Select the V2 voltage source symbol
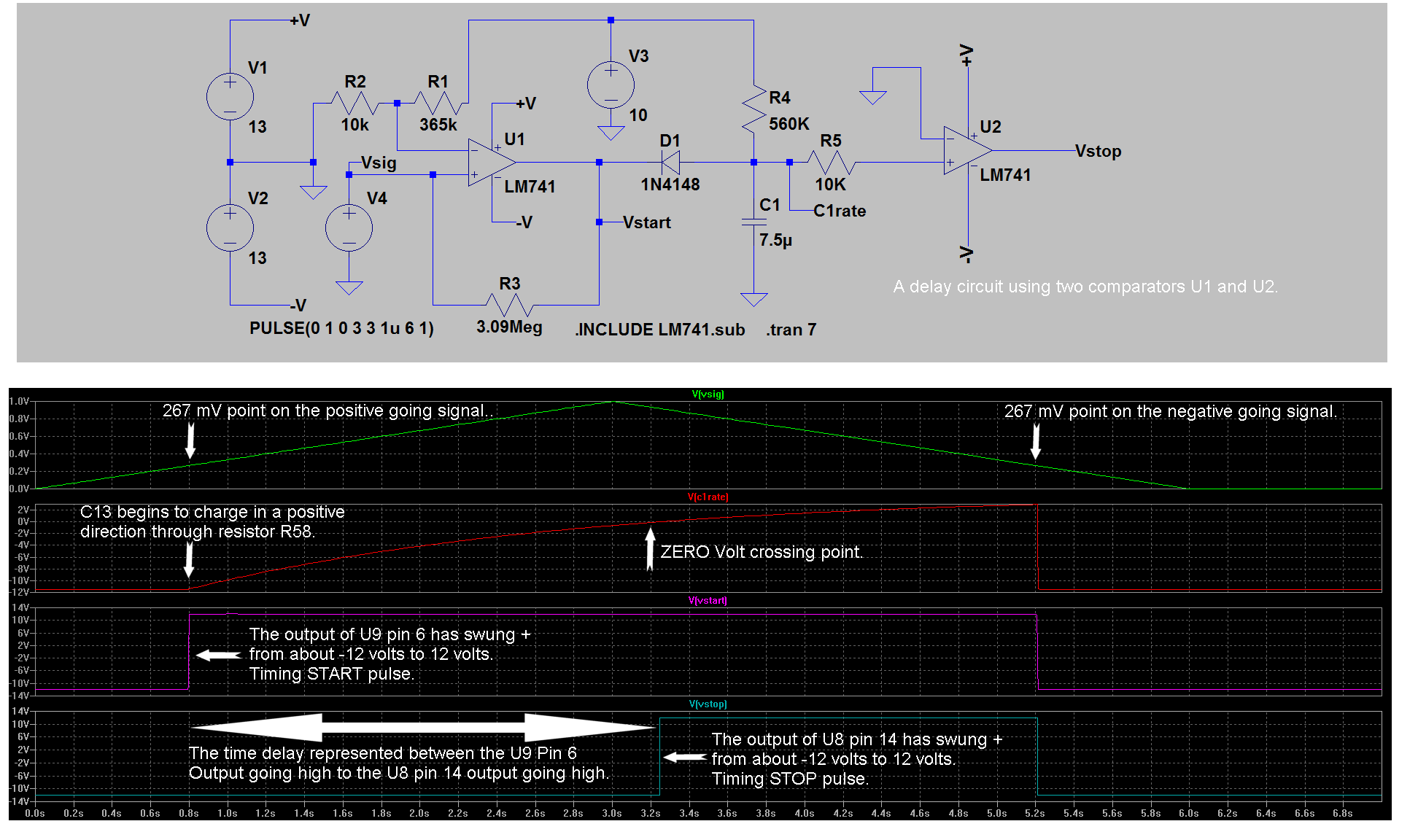The width and height of the screenshot is (1418, 840). (230, 227)
